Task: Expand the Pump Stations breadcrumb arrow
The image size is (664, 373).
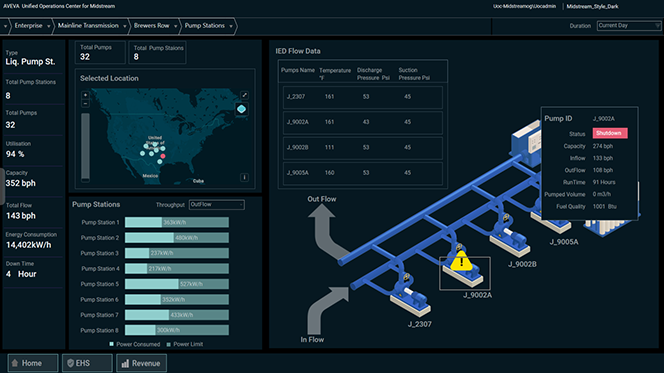Action: (x=231, y=26)
